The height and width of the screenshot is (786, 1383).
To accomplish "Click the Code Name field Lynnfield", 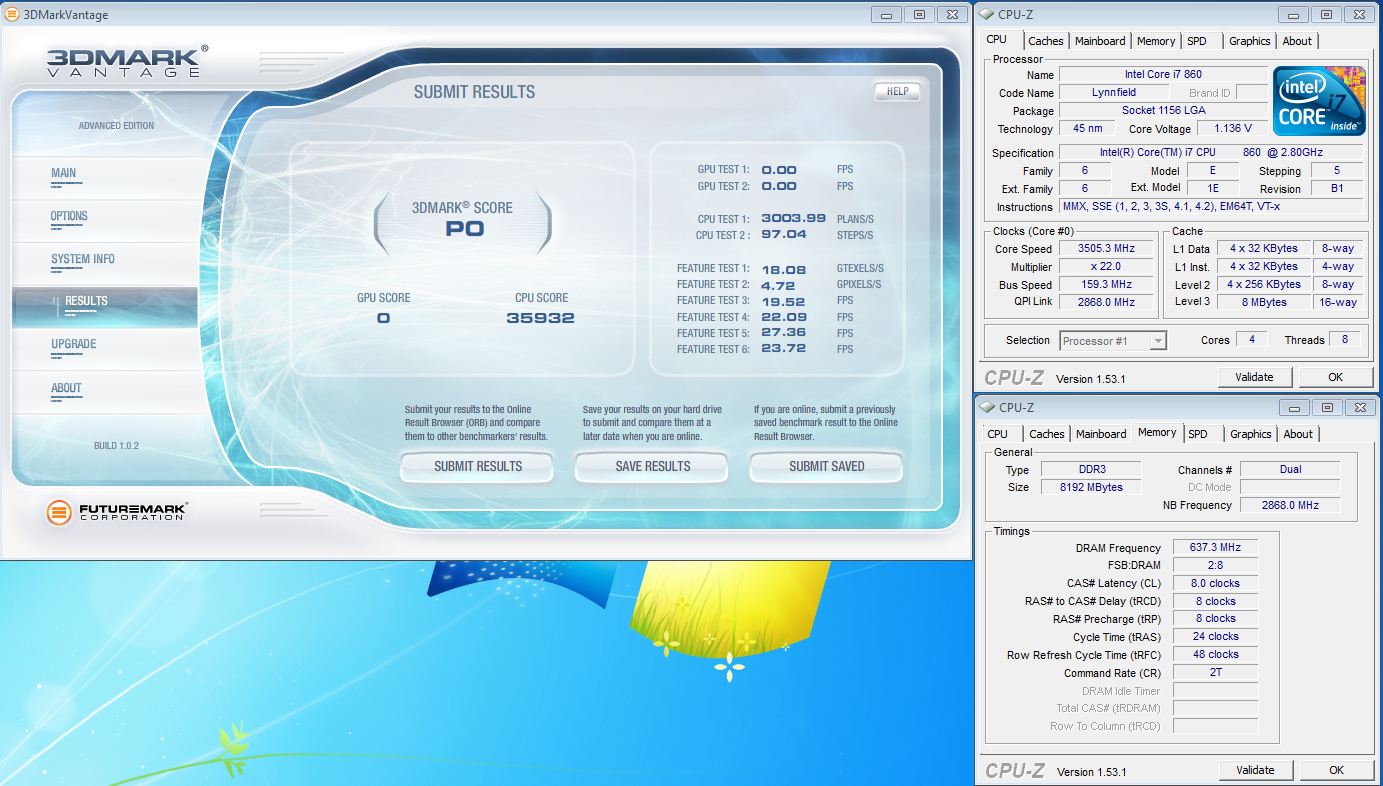I will 1113,92.
